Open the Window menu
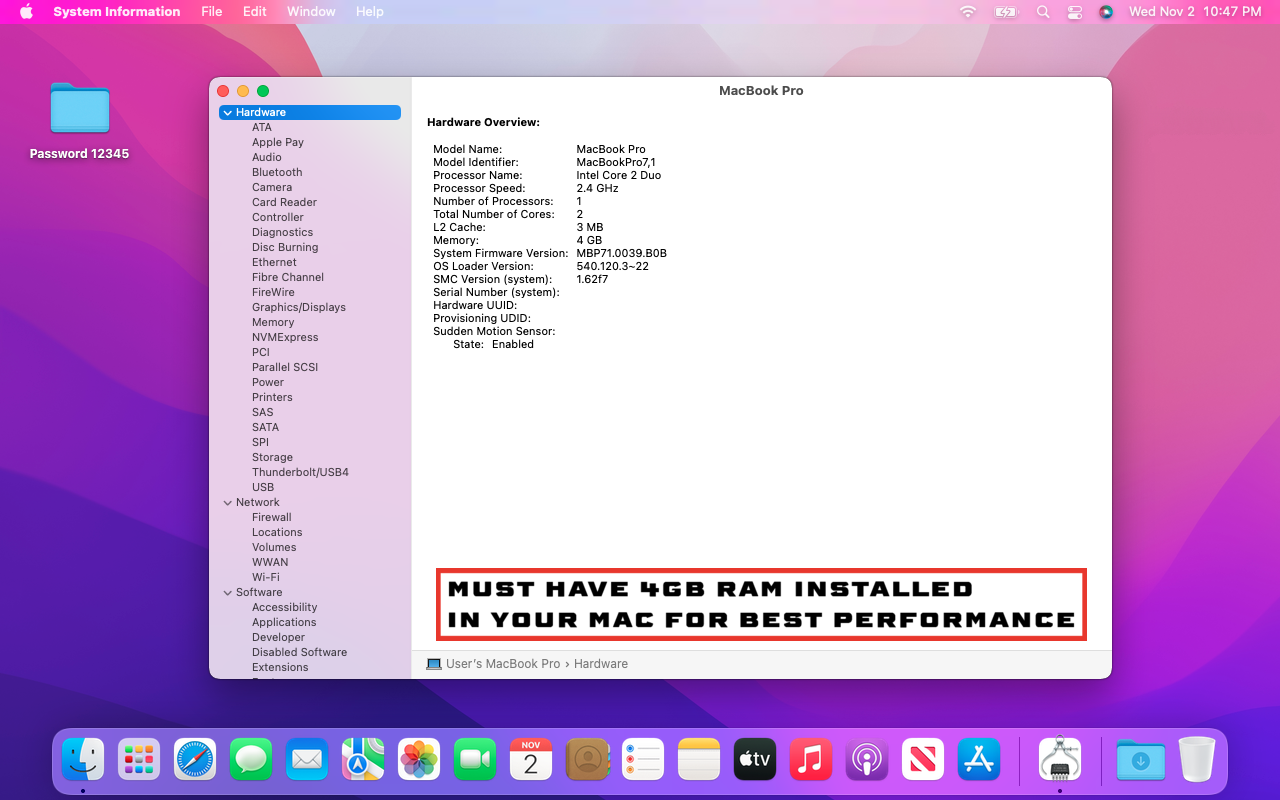Viewport: 1280px width, 800px height. [x=311, y=12]
